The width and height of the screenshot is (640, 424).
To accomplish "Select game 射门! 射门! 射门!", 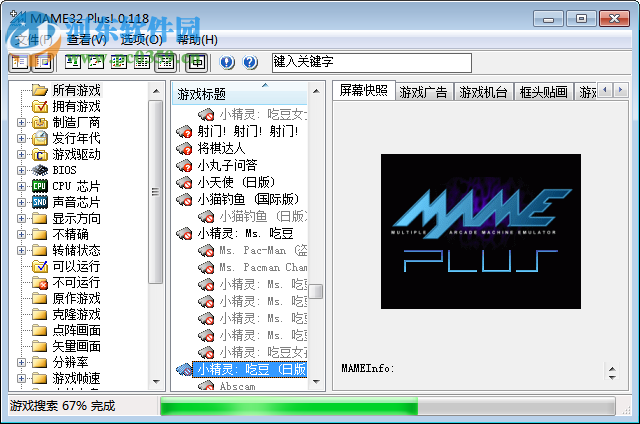I will tap(248, 131).
